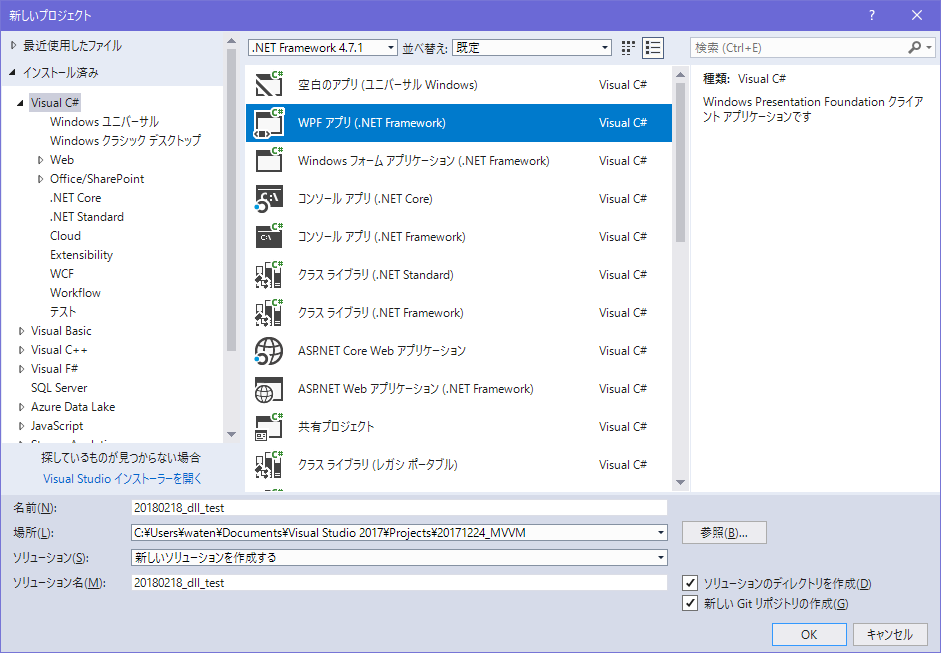This screenshot has height=653, width=941.
Task: Click the template list scroll down arrow
Action: [x=680, y=482]
